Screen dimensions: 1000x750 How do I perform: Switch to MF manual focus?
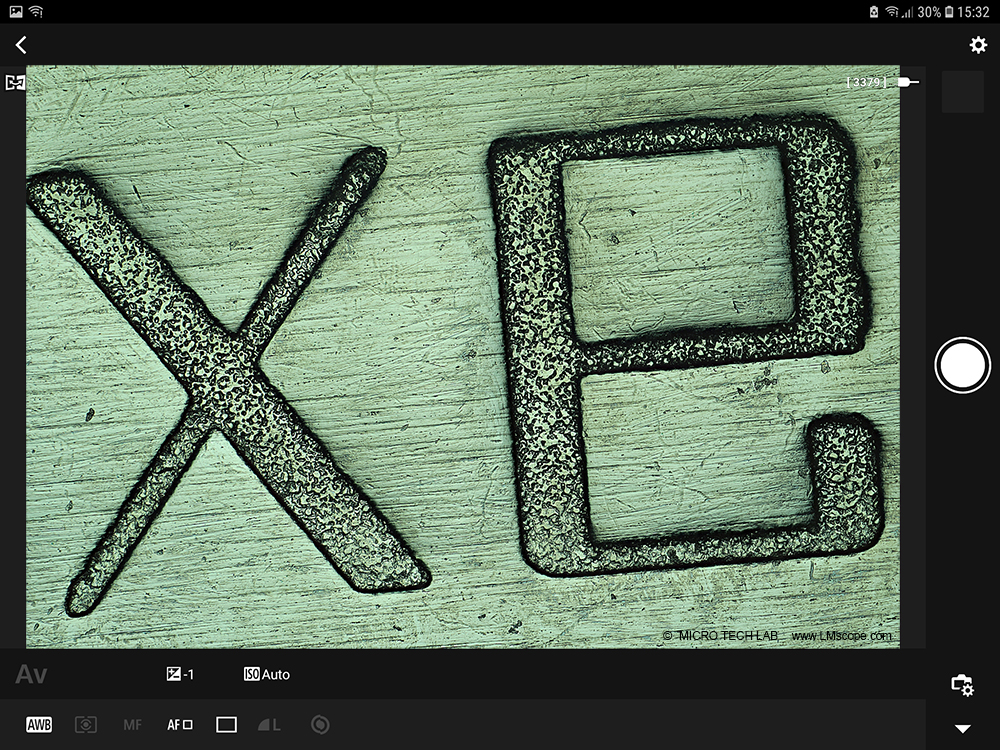tap(133, 725)
